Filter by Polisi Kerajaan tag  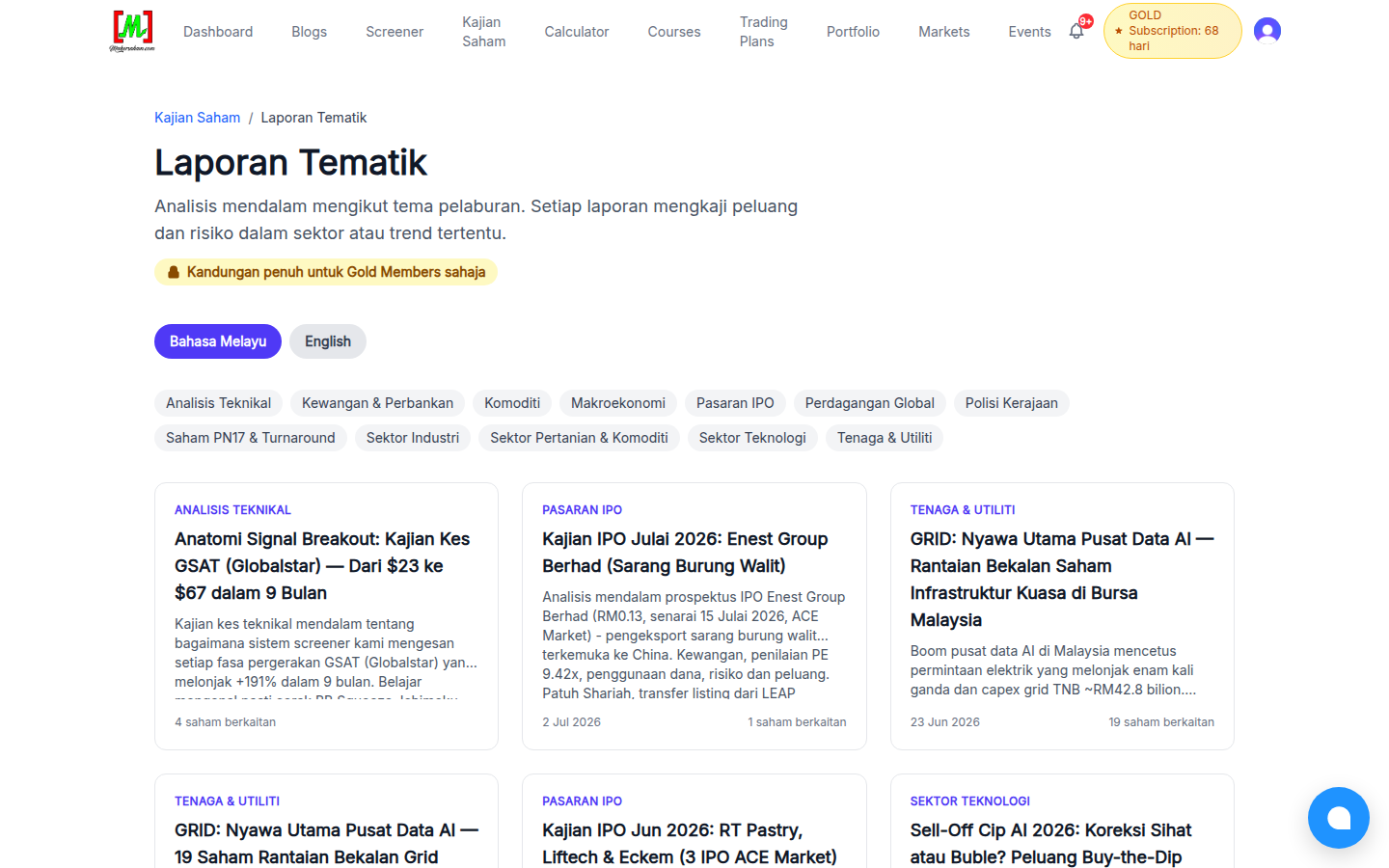(1012, 403)
